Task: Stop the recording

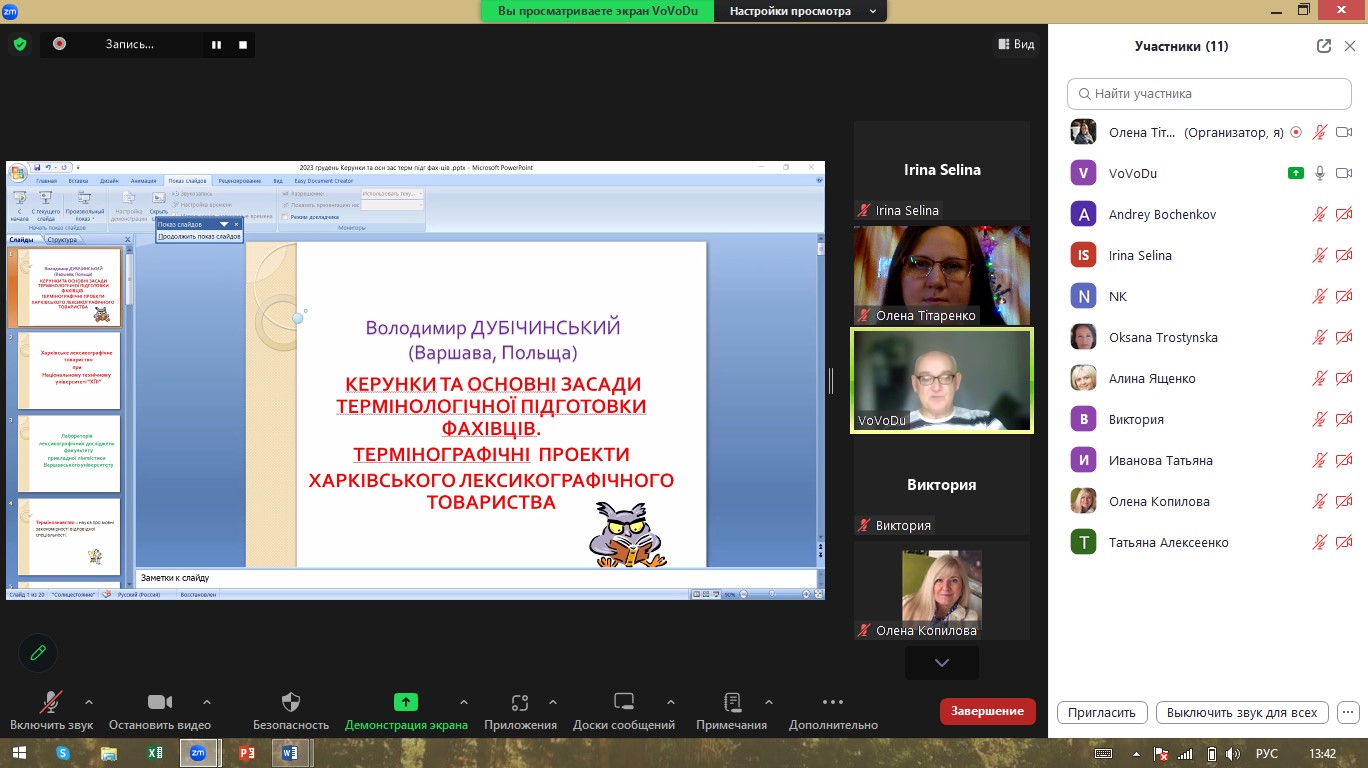Action: 243,44
